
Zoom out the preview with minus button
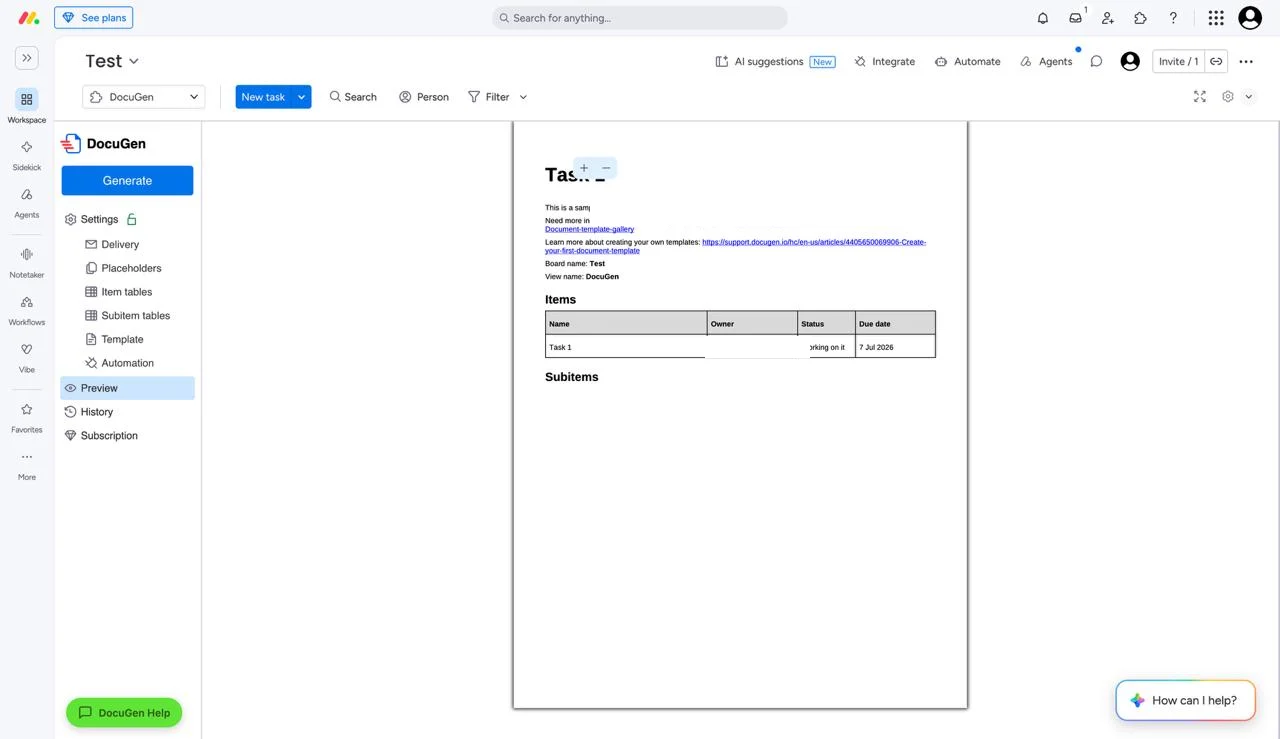(x=606, y=168)
